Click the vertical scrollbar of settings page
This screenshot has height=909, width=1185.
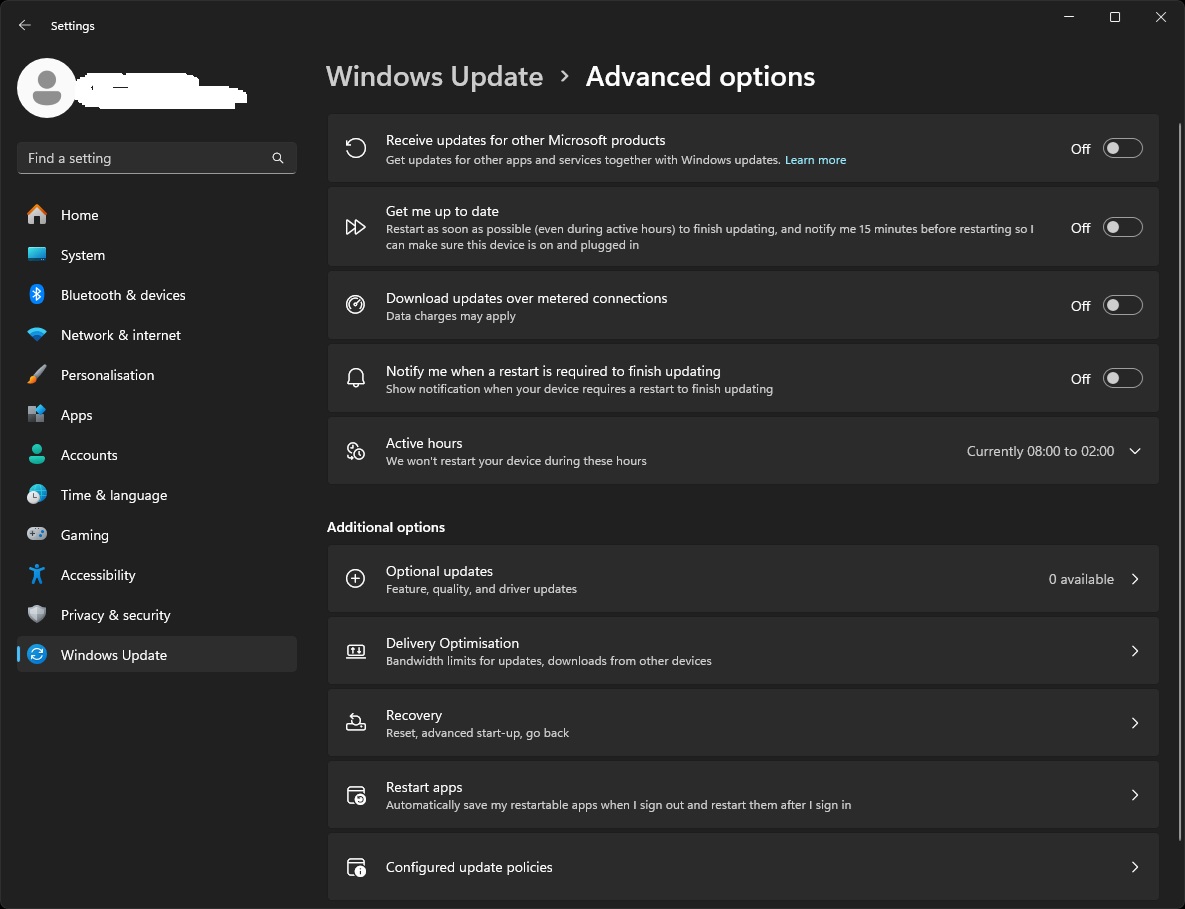point(1180,484)
